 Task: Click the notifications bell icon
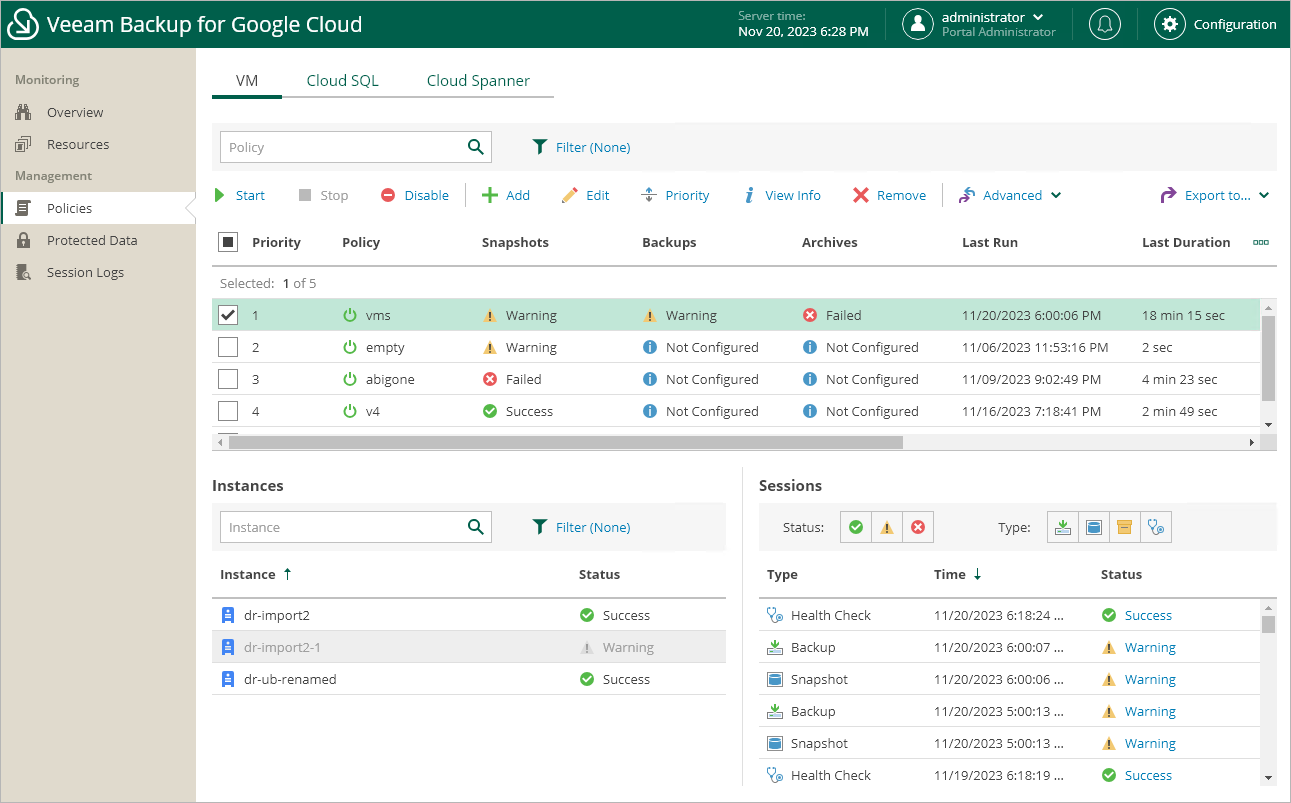click(x=1104, y=25)
